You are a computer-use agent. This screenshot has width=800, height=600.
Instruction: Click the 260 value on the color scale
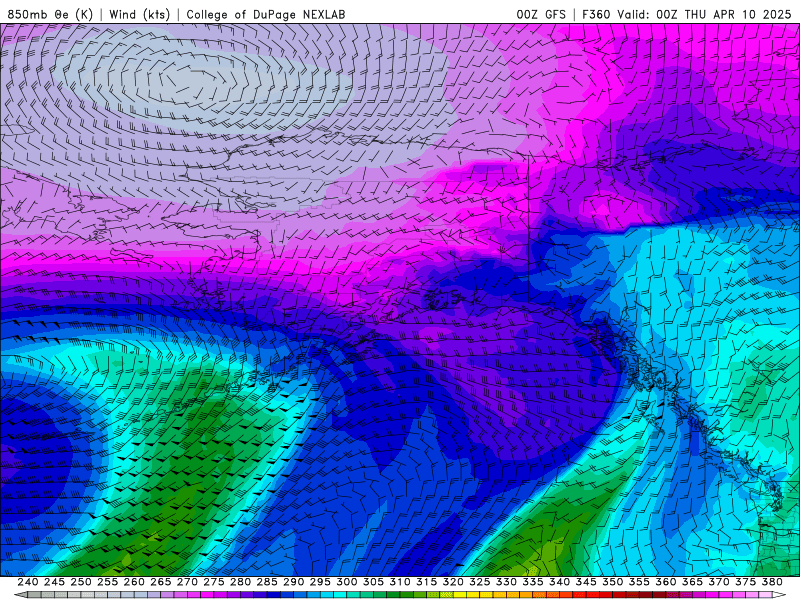click(x=134, y=582)
